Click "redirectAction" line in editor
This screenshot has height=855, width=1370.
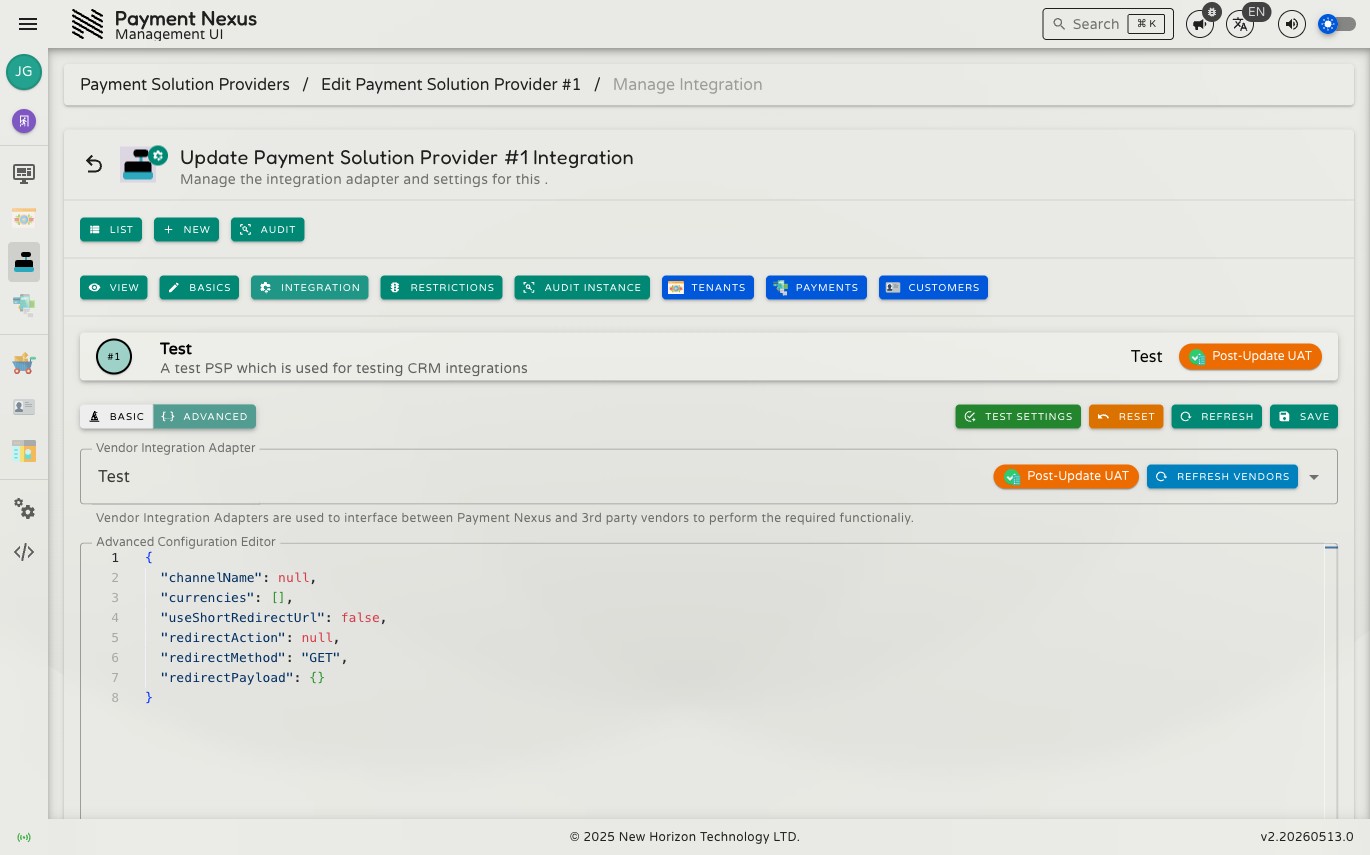(x=250, y=638)
